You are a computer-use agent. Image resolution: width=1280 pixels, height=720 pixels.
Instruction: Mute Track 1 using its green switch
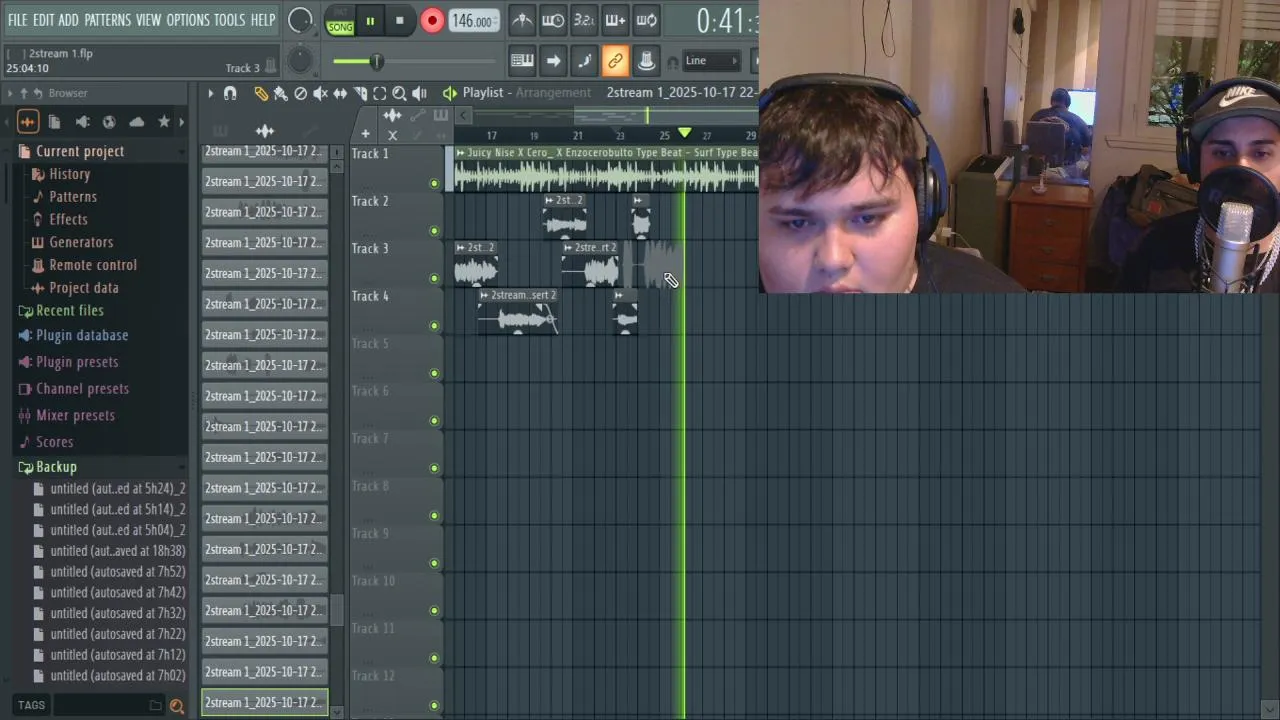pos(434,183)
